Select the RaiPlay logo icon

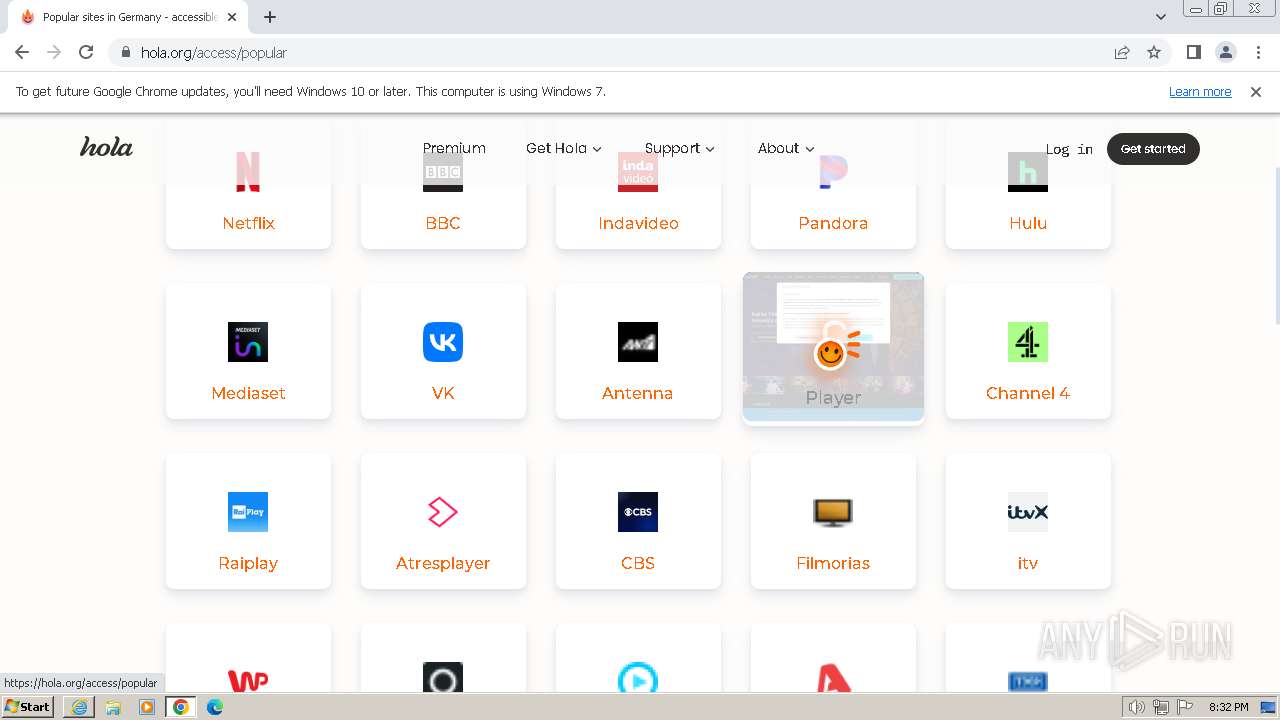(248, 512)
